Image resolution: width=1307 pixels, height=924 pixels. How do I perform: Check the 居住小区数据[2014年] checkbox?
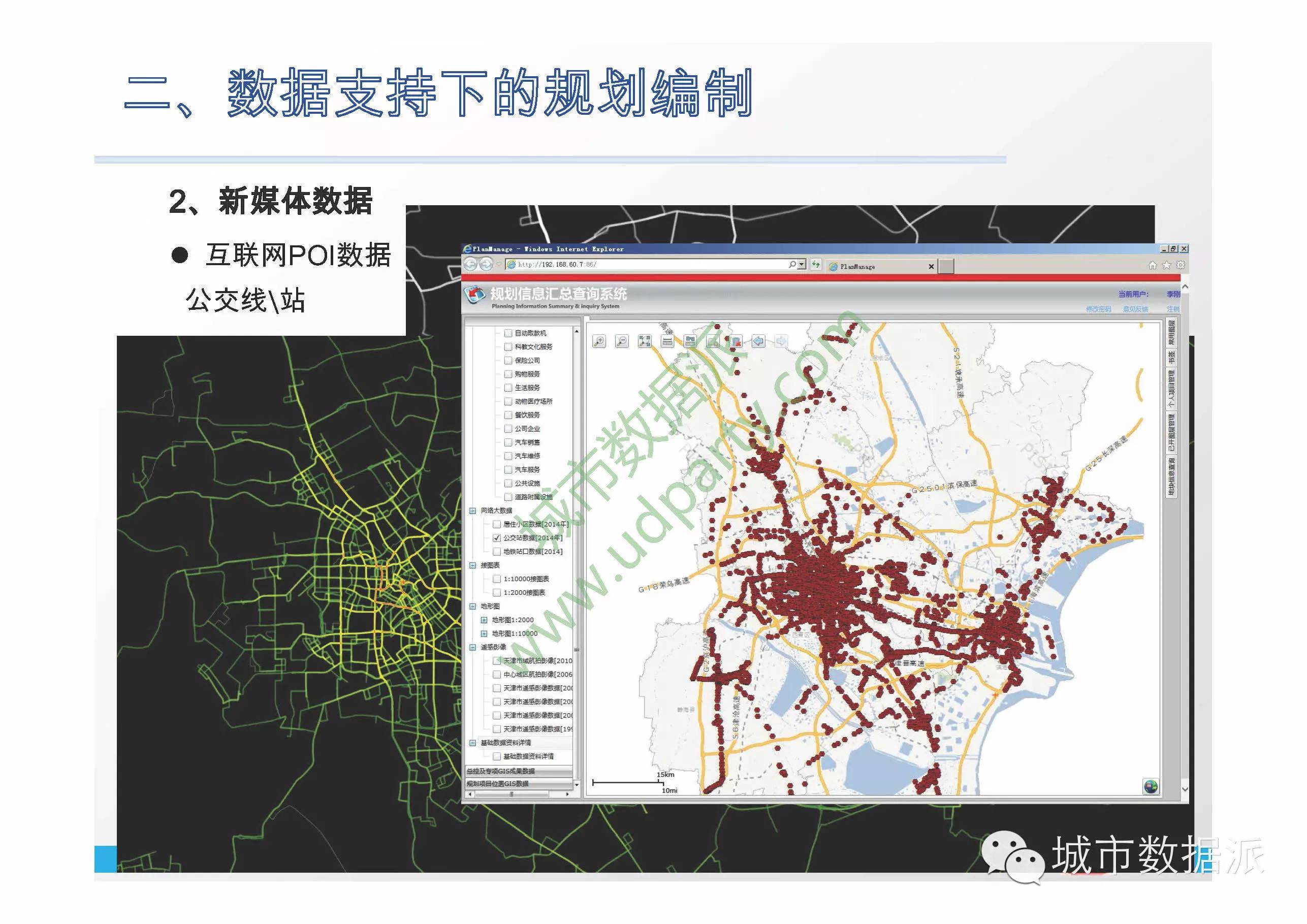496,524
